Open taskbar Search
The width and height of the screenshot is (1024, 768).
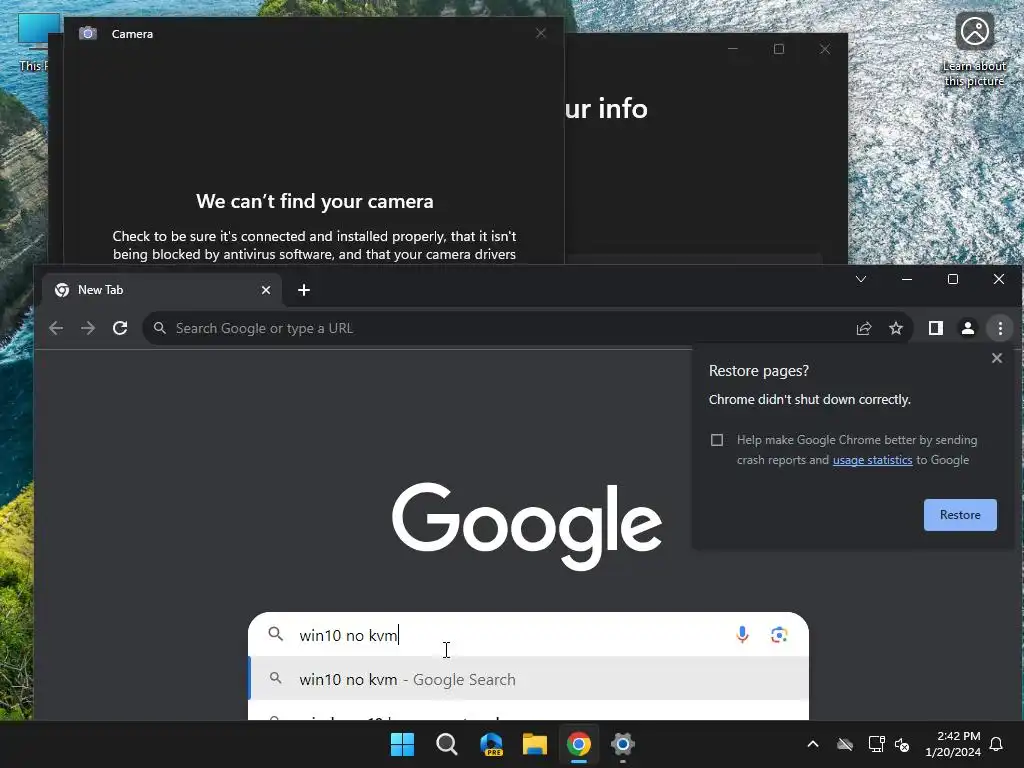[x=447, y=744]
